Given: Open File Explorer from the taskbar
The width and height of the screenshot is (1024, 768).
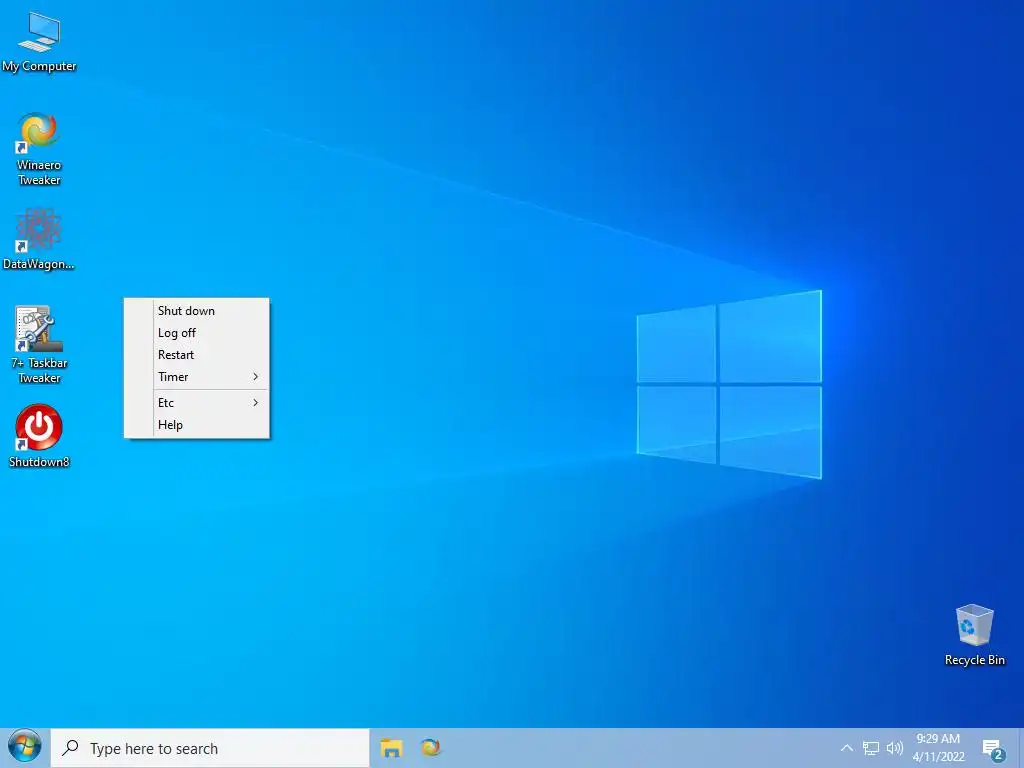Looking at the screenshot, I should click(391, 748).
